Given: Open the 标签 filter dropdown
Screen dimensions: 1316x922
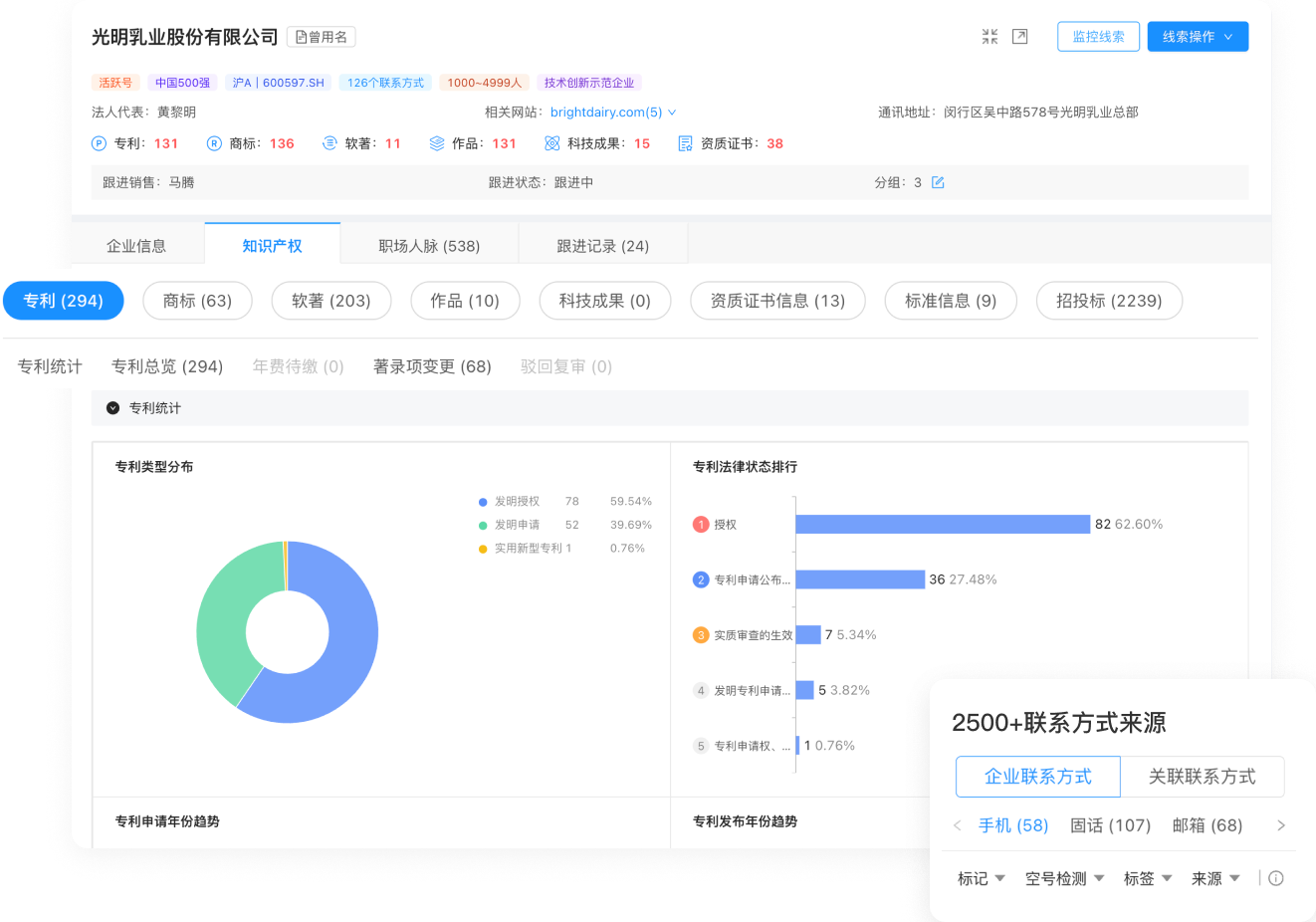Looking at the screenshot, I should click(1148, 878).
